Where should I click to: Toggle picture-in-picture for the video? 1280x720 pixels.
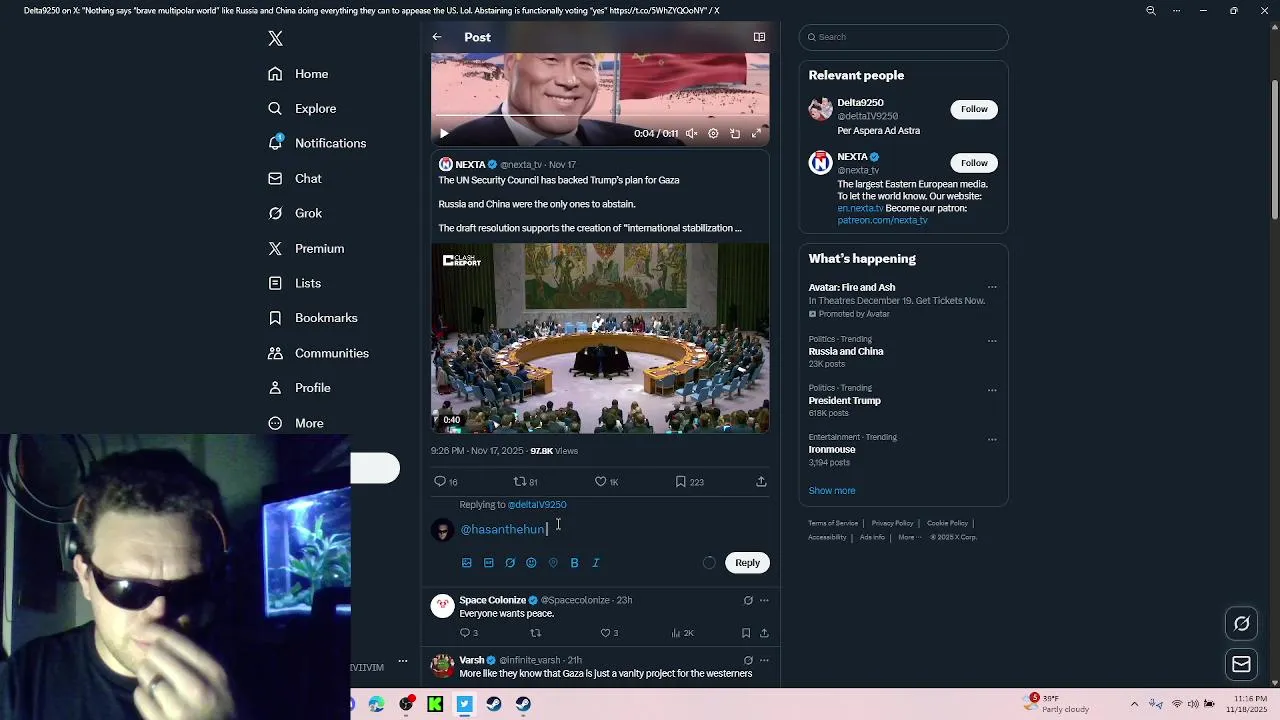point(735,133)
